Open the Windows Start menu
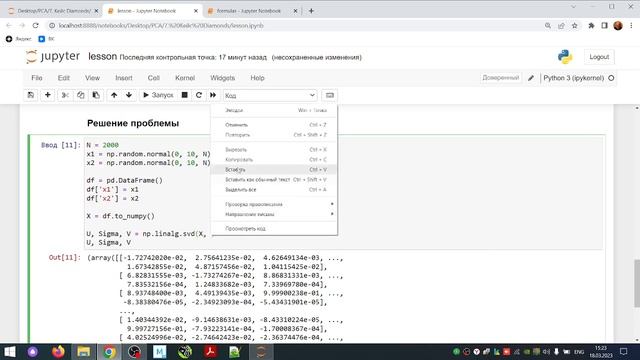Viewport: 640px width, 360px height. coord(9,351)
